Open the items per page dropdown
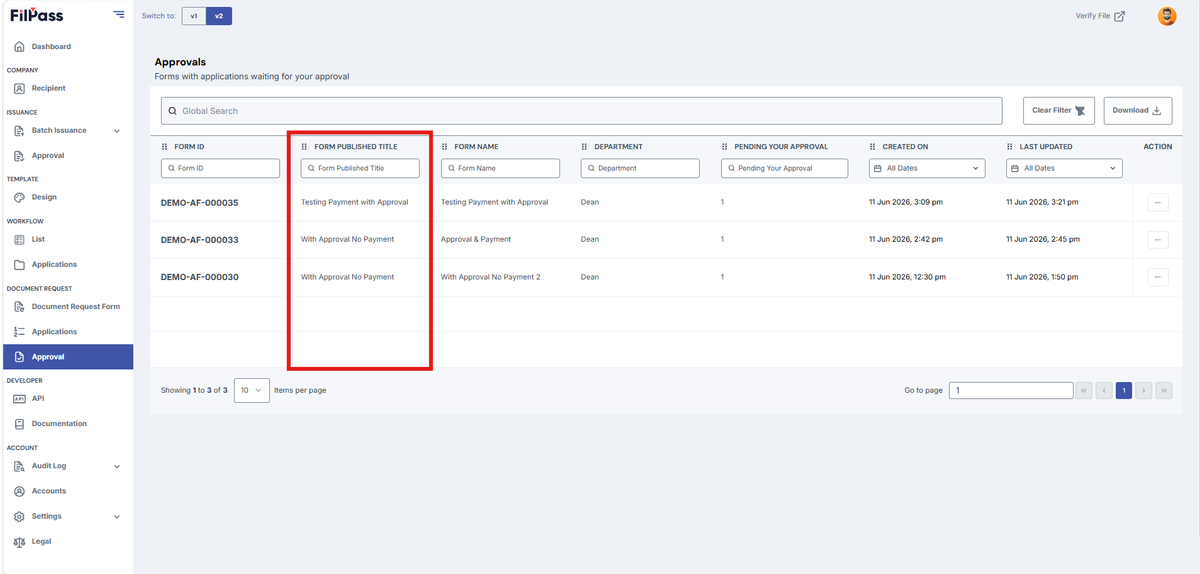 pos(252,390)
